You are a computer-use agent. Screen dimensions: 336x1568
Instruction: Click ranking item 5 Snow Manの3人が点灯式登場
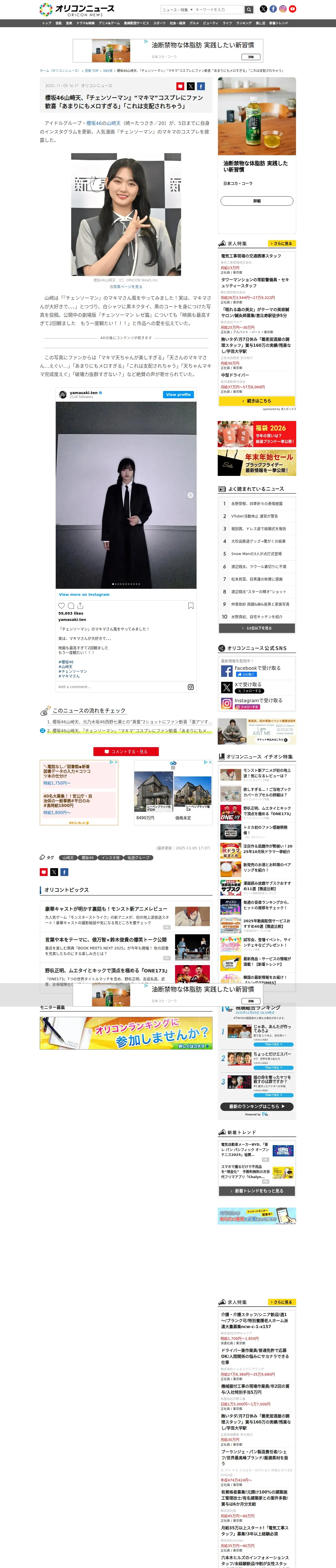coord(257,554)
